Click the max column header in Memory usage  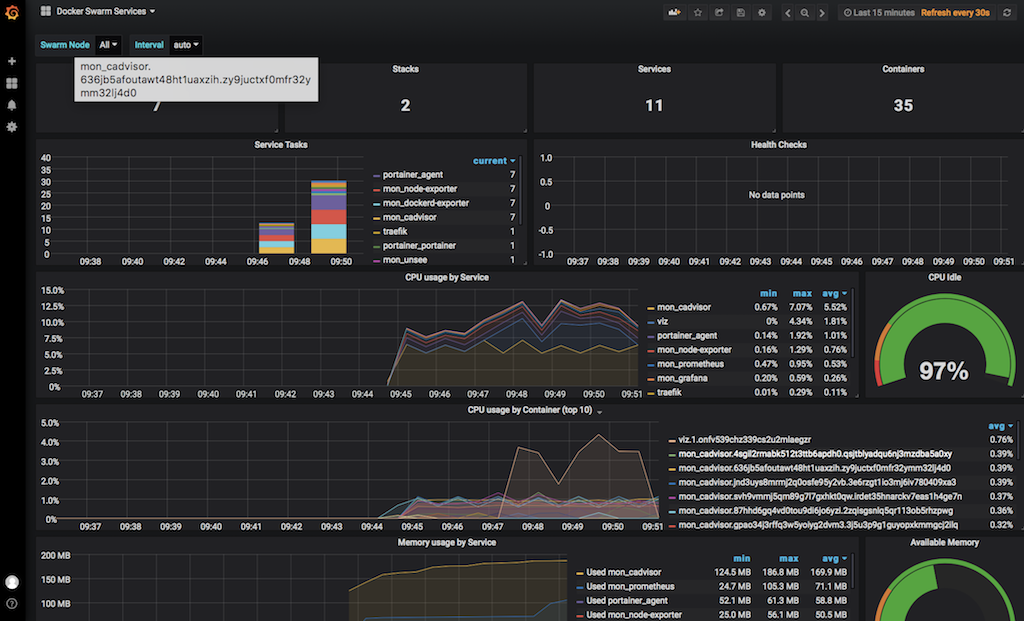click(x=789, y=559)
